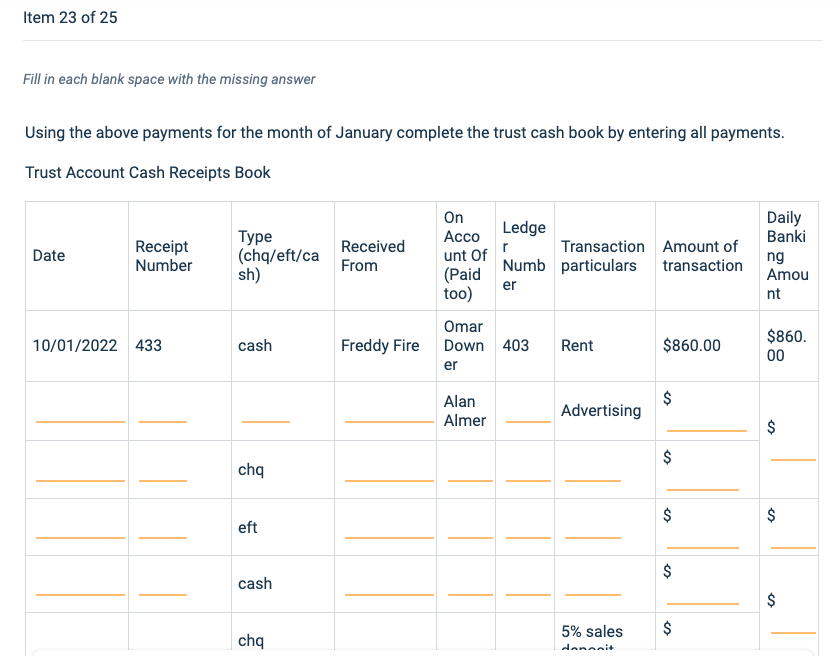Click the horizontal scrollbar below the table

pyautogui.click(x=418, y=651)
